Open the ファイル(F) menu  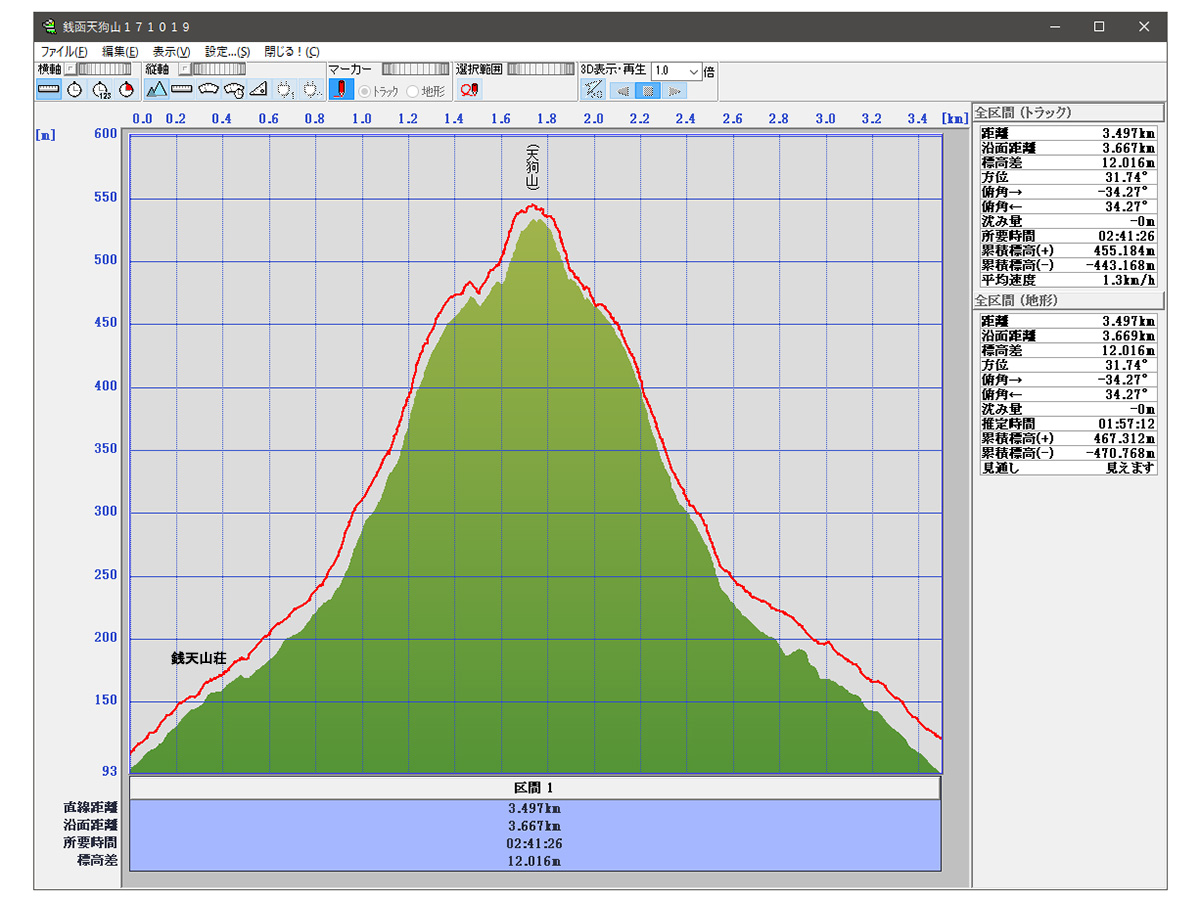[63, 52]
